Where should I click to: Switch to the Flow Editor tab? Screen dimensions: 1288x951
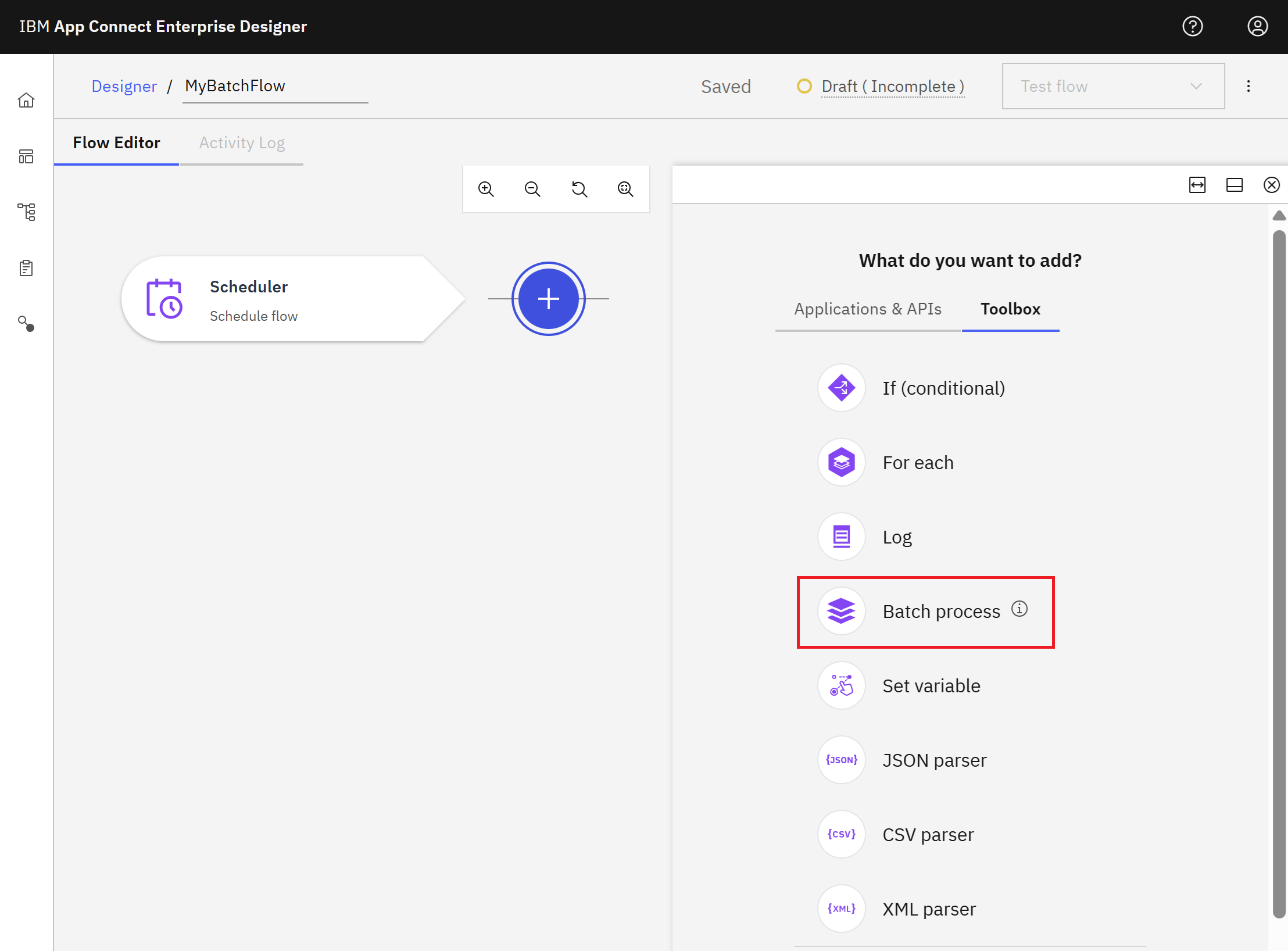pos(116,143)
